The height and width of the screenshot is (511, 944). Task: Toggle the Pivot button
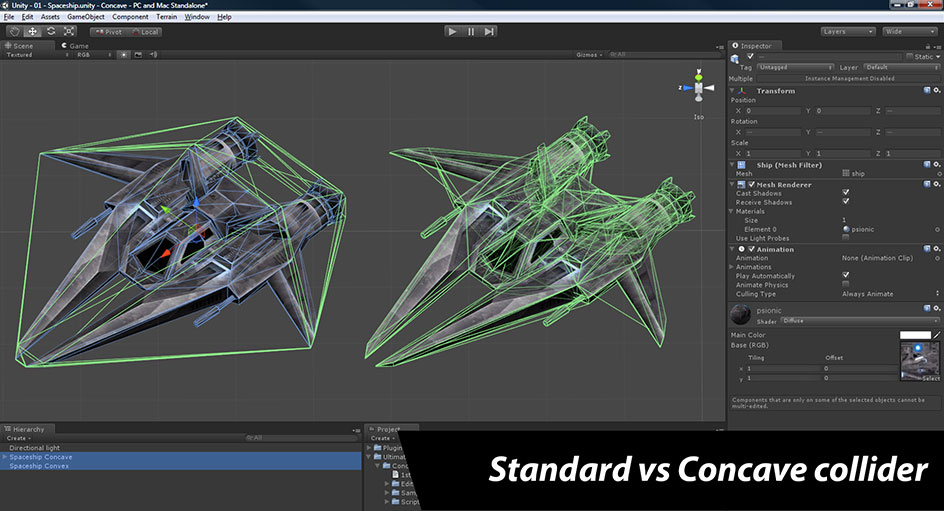click(108, 32)
